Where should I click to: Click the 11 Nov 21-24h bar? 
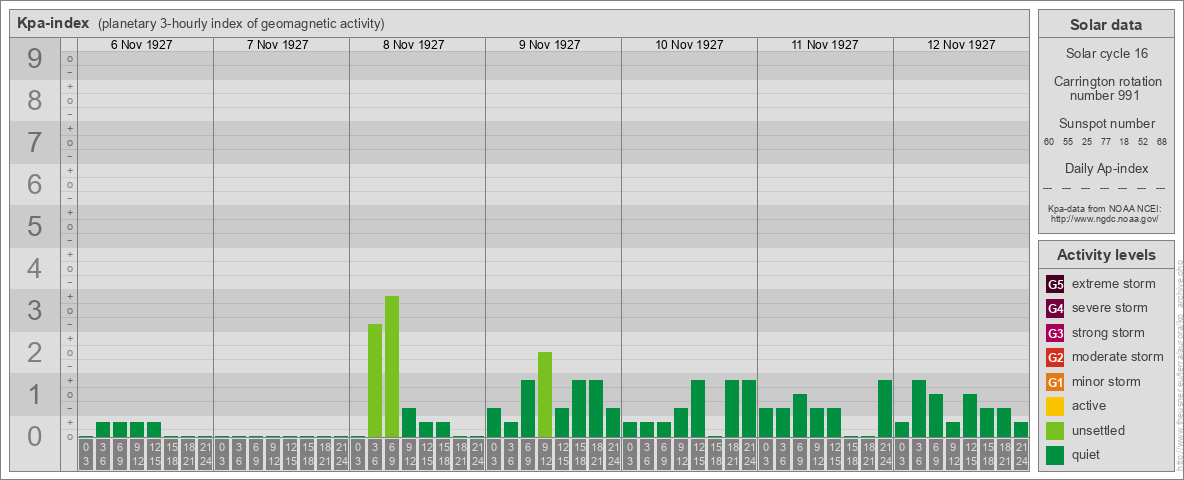884,409
